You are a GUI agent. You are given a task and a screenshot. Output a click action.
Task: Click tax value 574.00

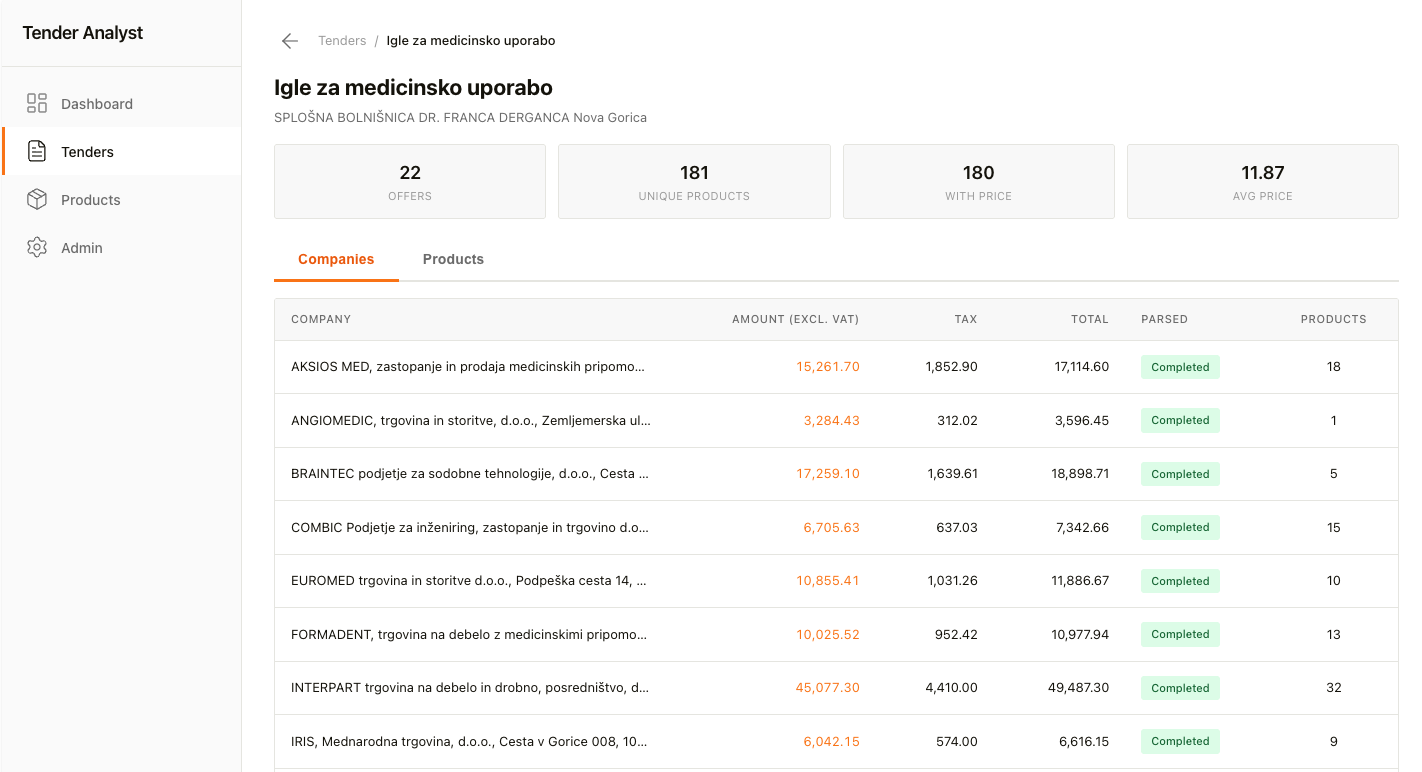(x=958, y=742)
